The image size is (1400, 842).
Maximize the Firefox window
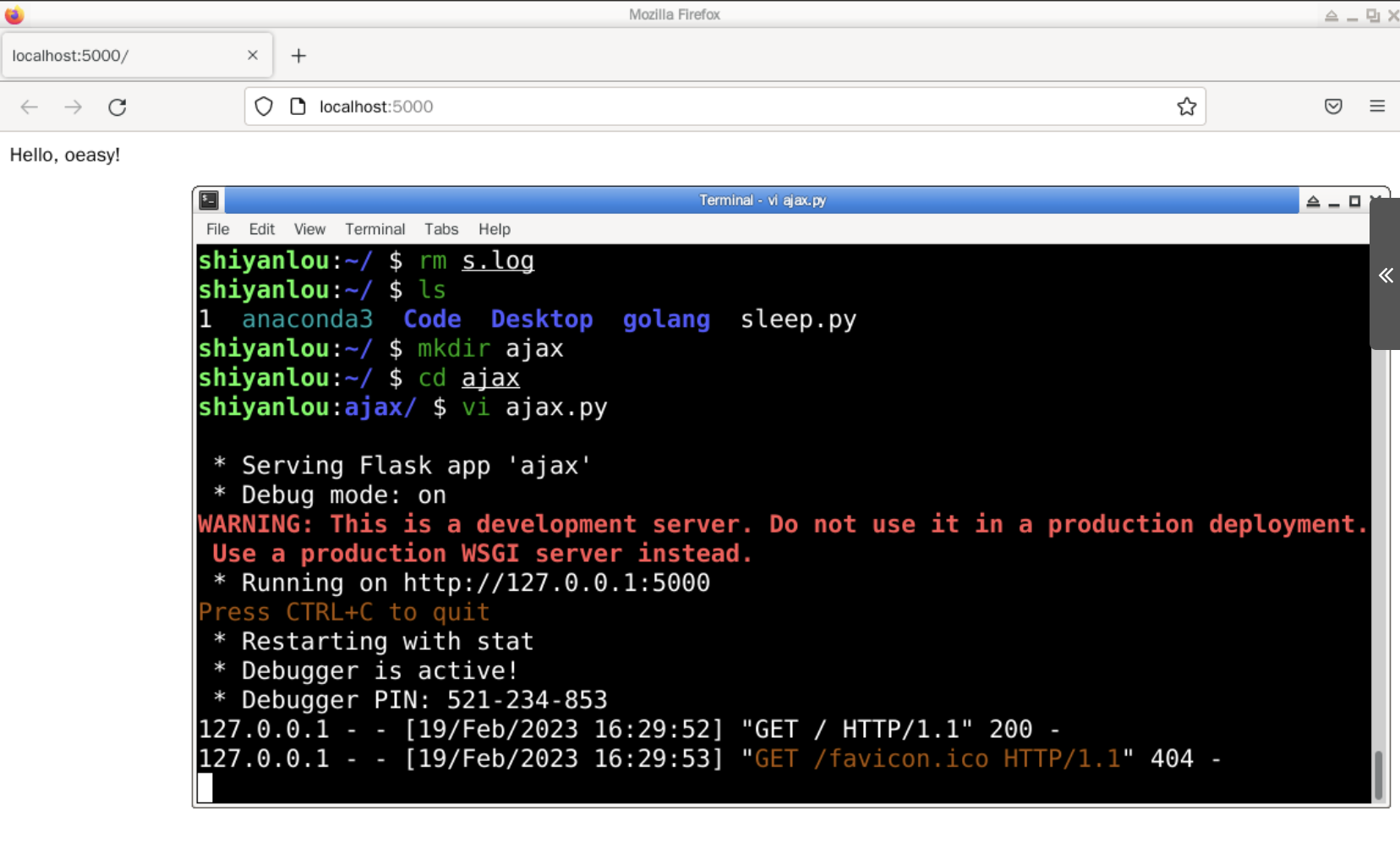pyautogui.click(x=1372, y=15)
